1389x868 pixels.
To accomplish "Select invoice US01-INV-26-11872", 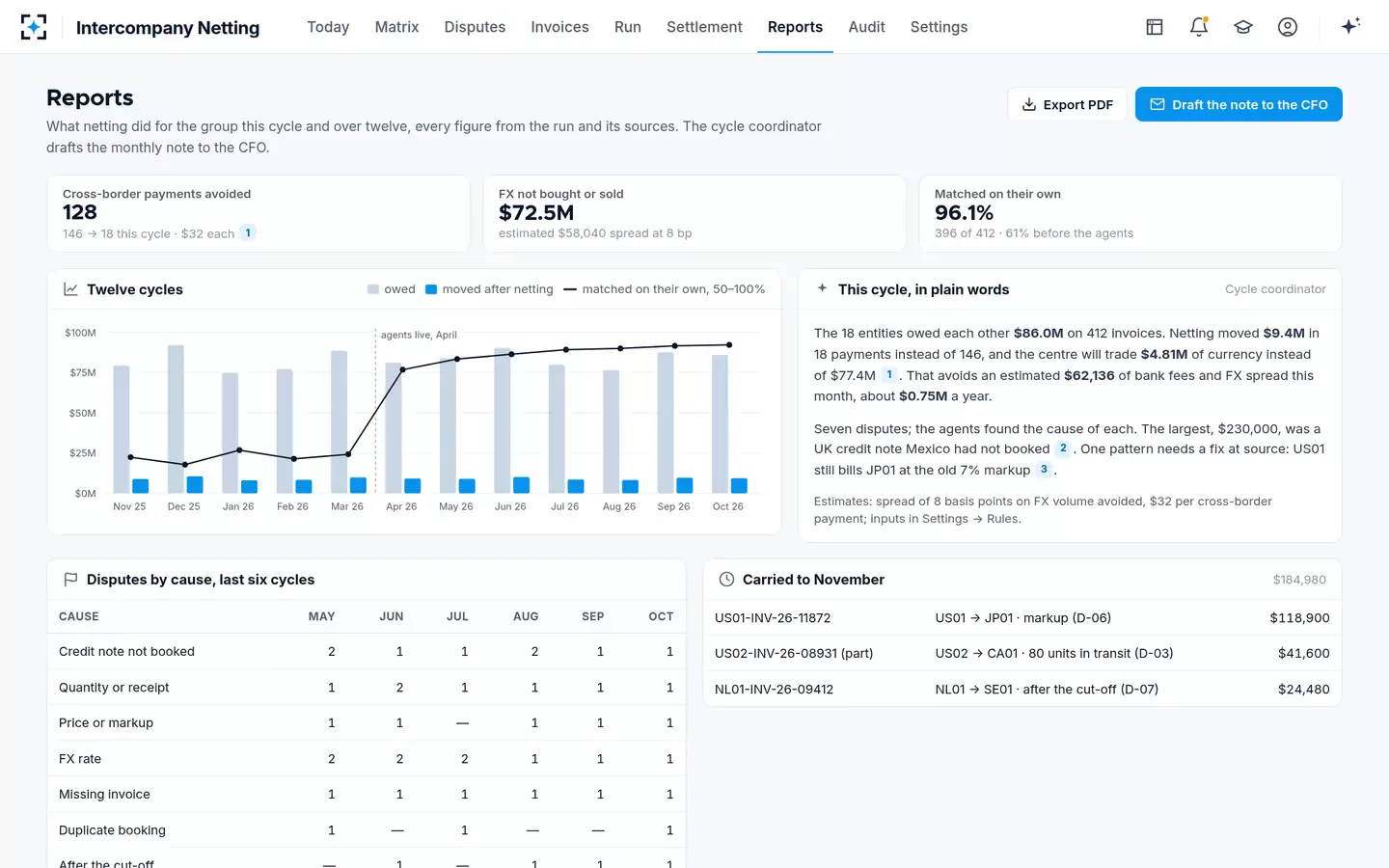I will click(773, 618).
